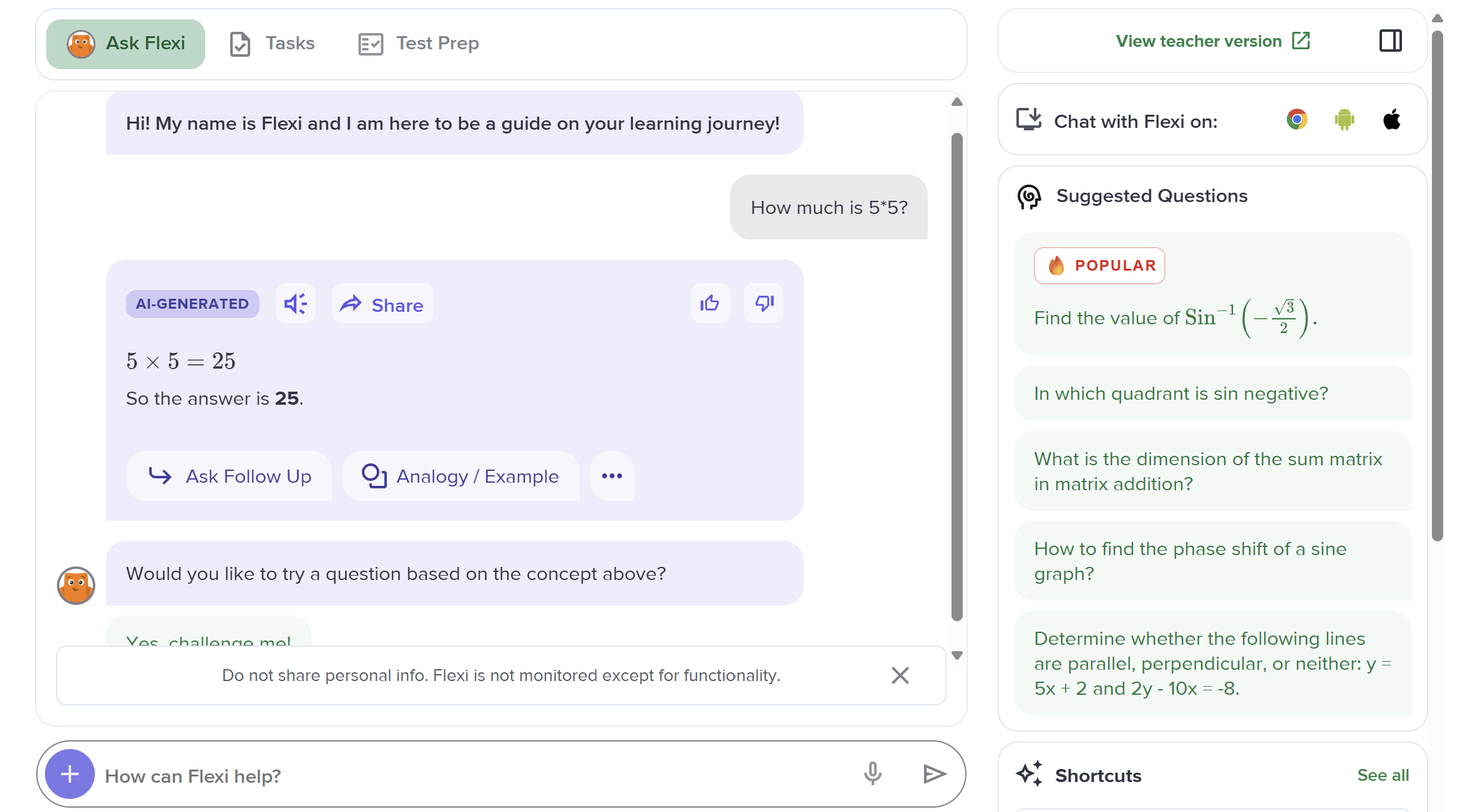1465x812 pixels.
Task: Toggle the side panel layout icon
Action: [1391, 41]
